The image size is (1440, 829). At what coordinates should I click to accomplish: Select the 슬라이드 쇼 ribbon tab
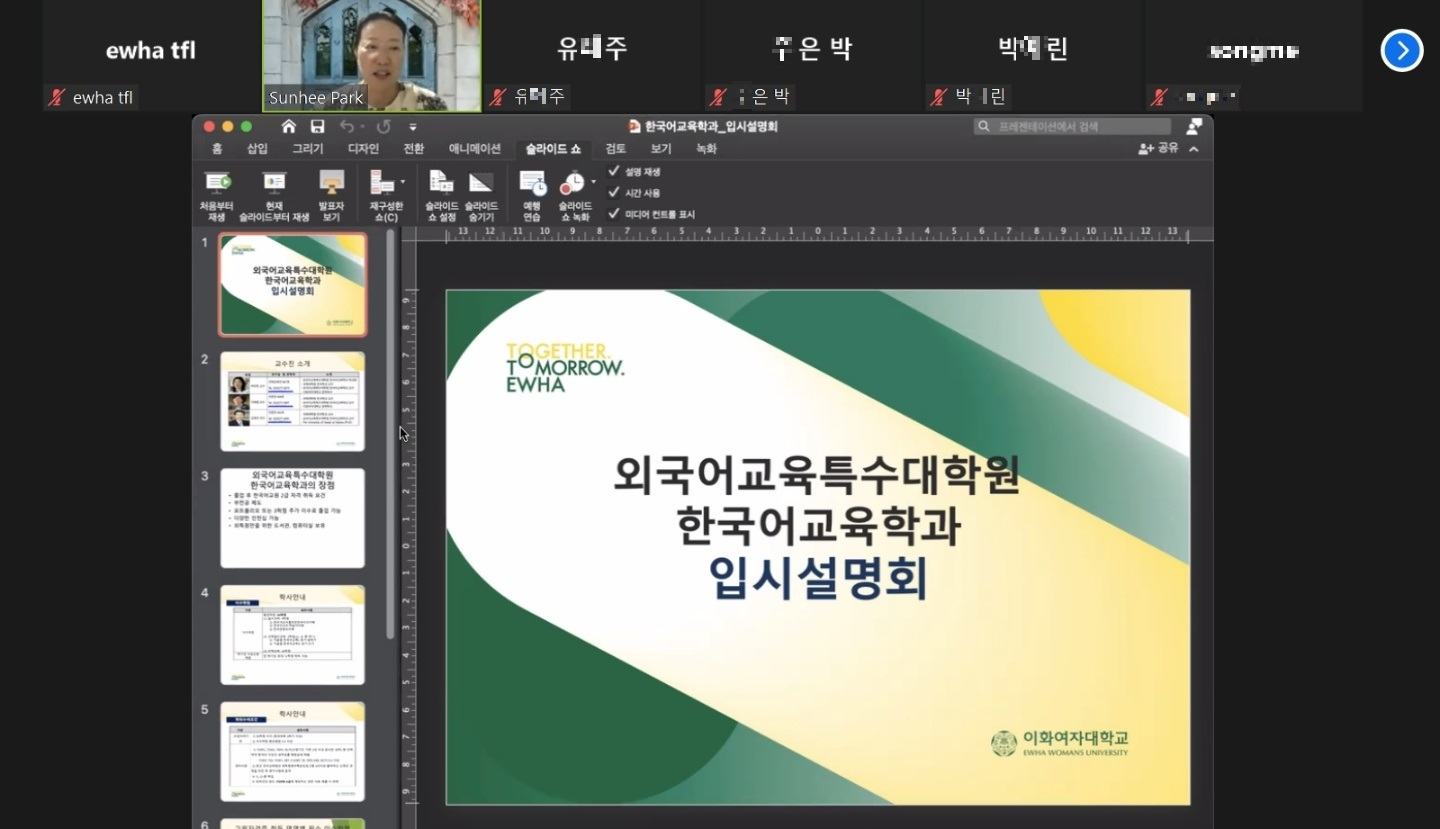pyautogui.click(x=553, y=148)
